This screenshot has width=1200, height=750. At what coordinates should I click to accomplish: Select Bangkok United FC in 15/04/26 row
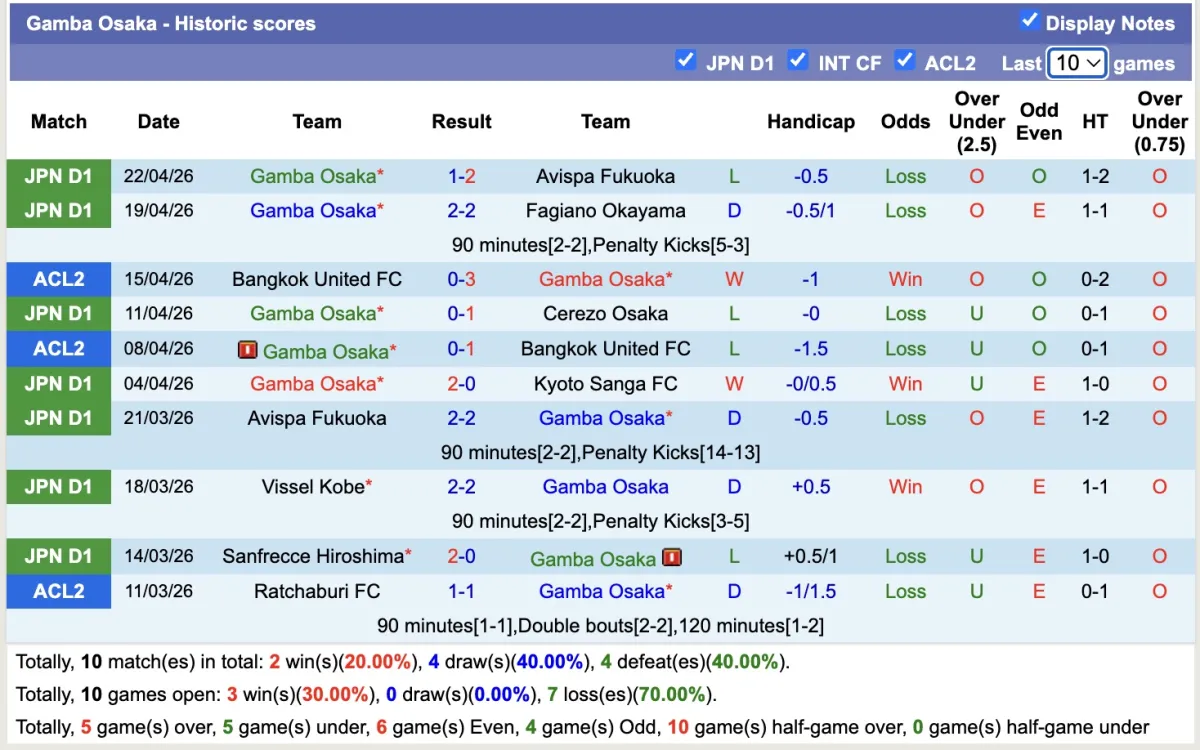pyautogui.click(x=316, y=280)
